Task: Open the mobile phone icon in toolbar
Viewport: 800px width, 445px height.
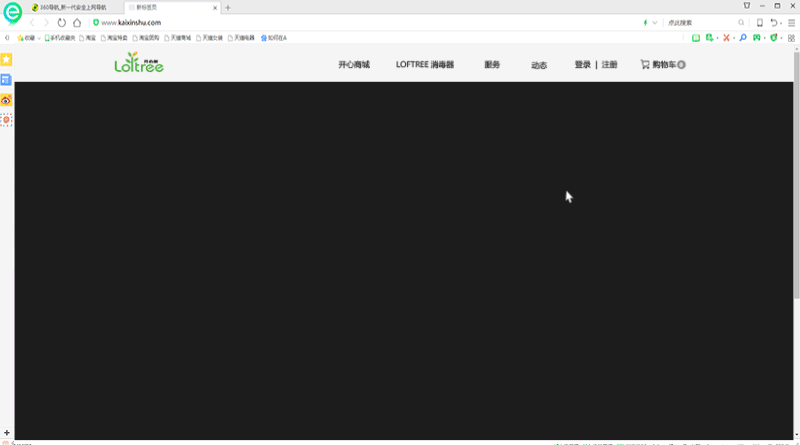Action: pos(760,22)
